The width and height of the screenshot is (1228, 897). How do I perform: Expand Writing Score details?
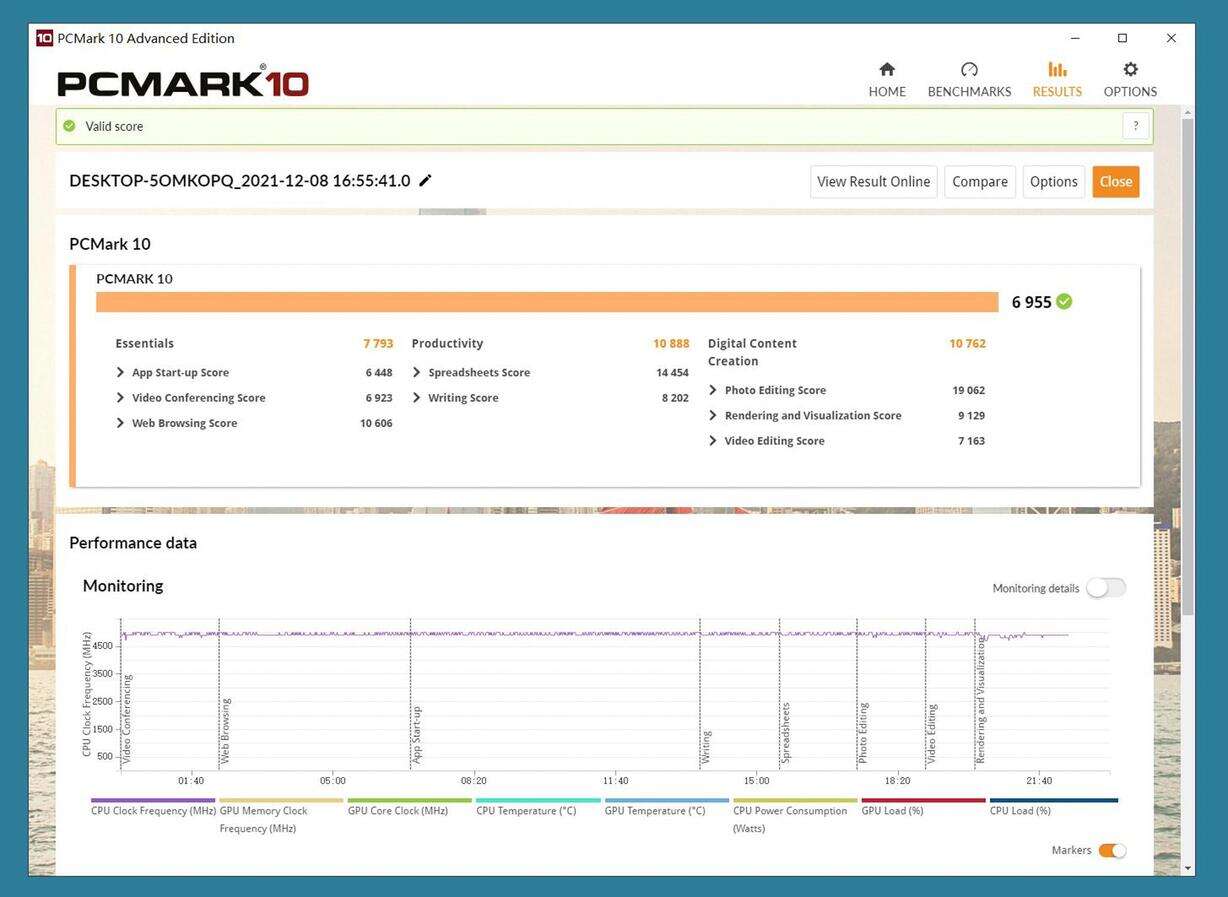(417, 397)
